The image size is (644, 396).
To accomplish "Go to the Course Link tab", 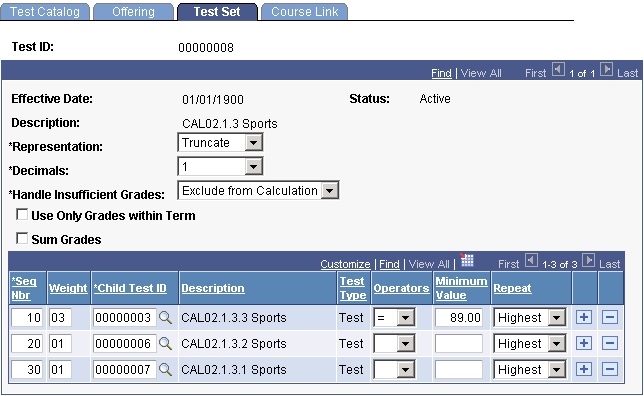I will [305, 12].
